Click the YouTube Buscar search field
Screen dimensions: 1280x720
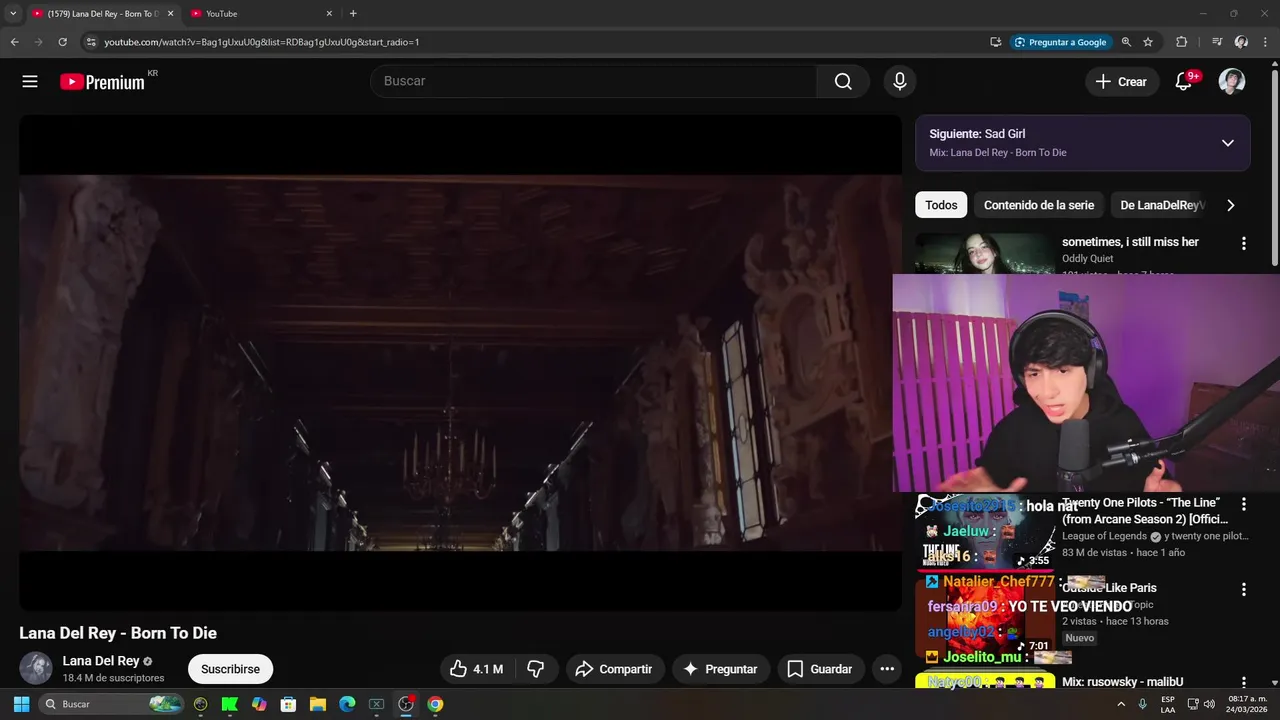593,82
